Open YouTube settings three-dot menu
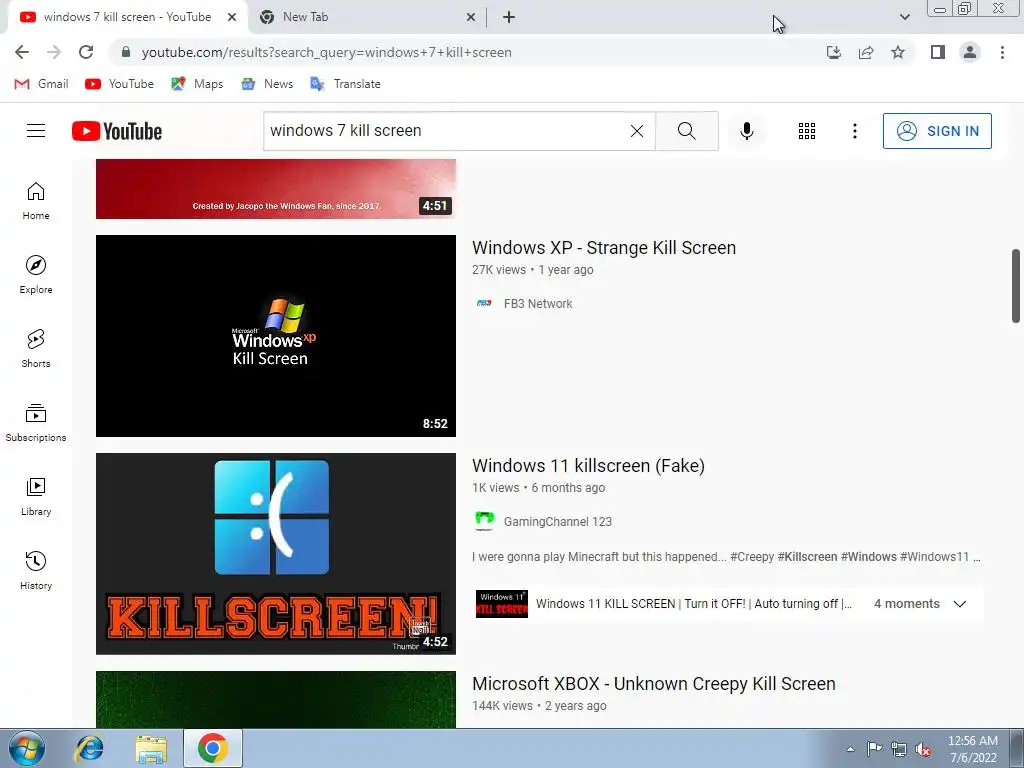The image size is (1024, 768). (x=854, y=131)
